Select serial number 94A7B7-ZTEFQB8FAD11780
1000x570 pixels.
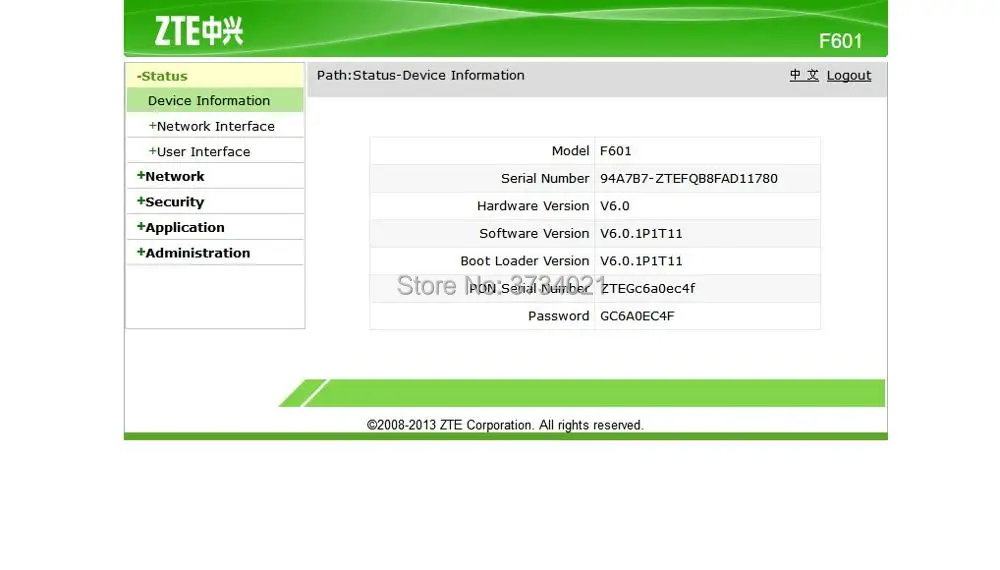pyautogui.click(x=689, y=179)
